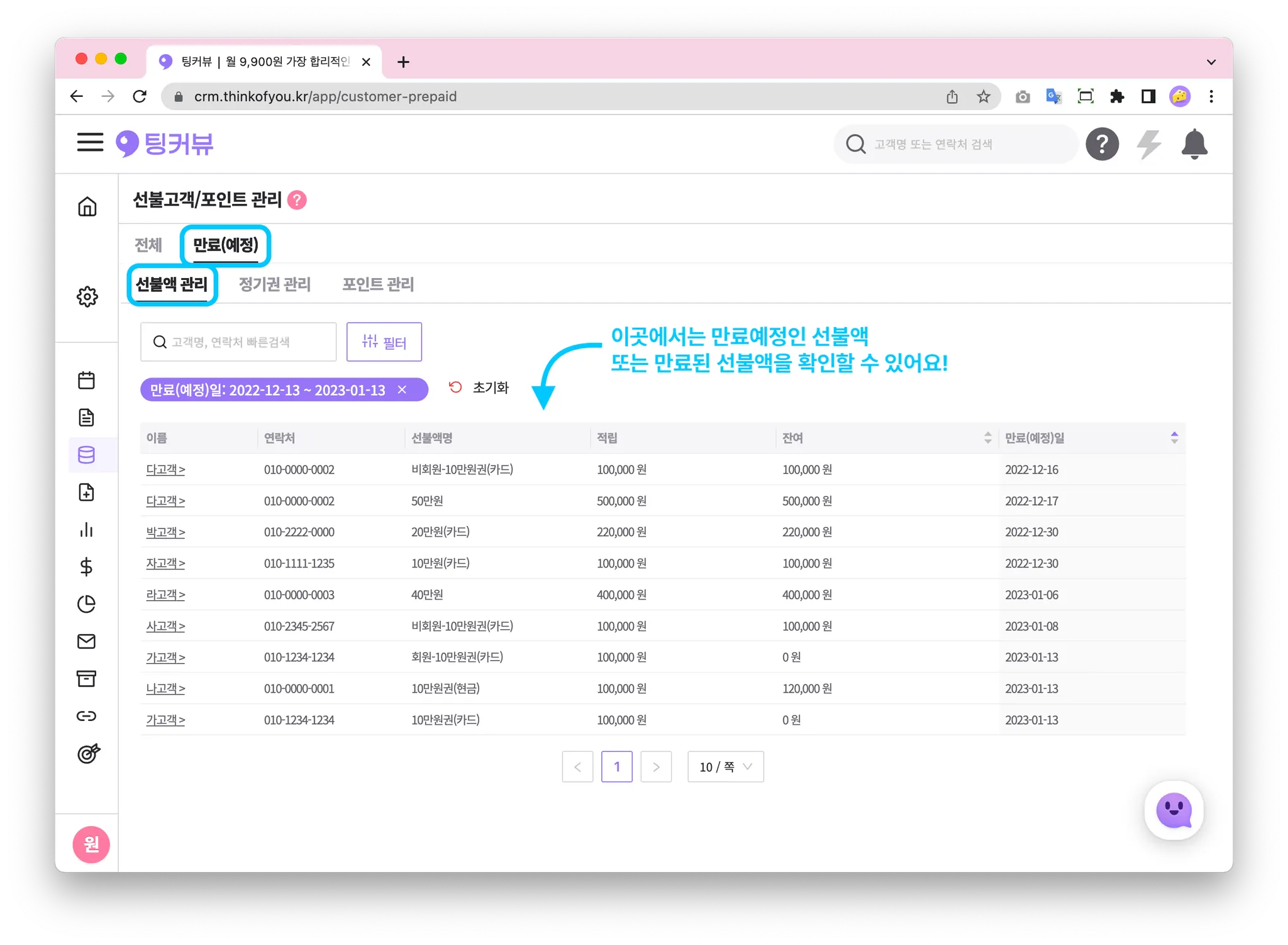Screen dimensions: 1288x945
Task: Click the notification bell icon
Action: [x=1194, y=144]
